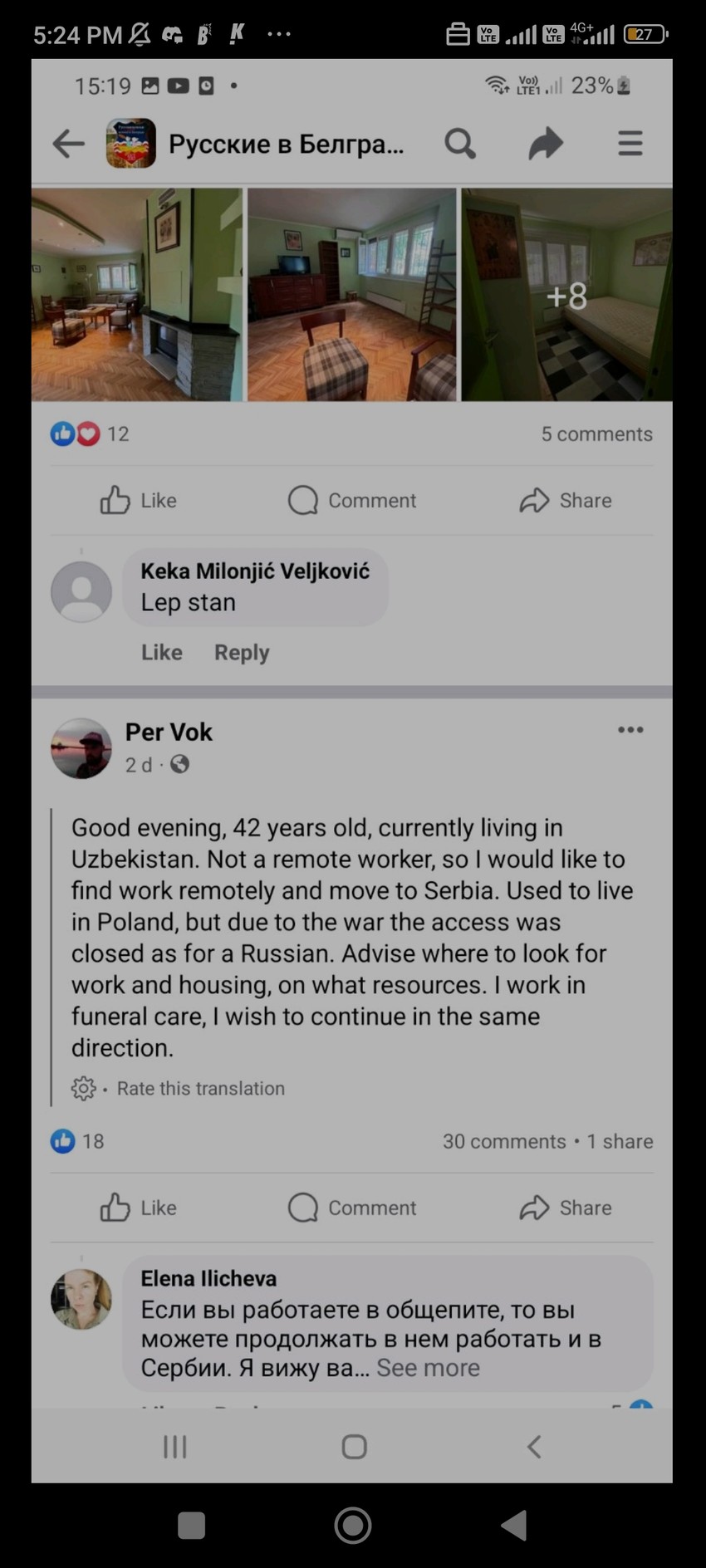Open the hamburger menu in the header
This screenshot has width=706, height=1568.
point(630,144)
